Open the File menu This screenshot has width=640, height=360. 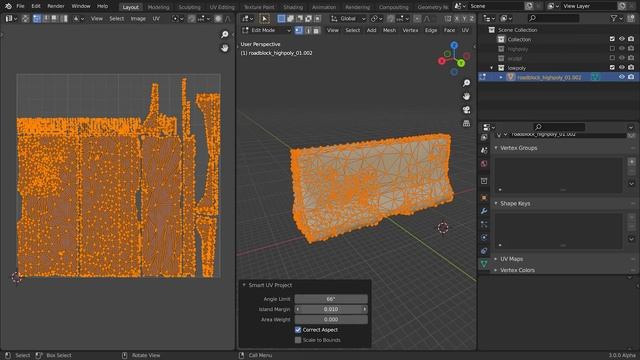click(20, 6)
